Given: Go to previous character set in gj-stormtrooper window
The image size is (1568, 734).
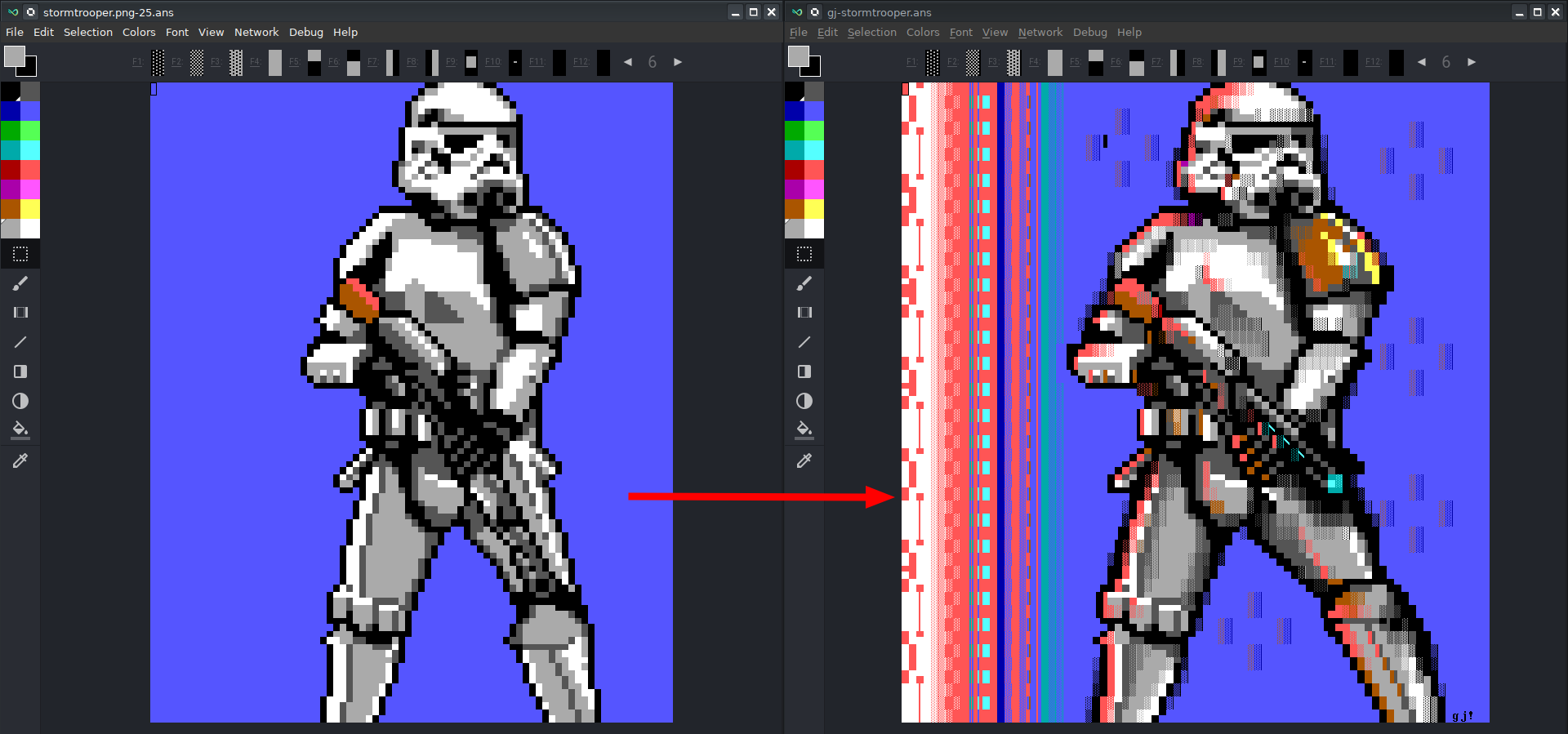Looking at the screenshot, I should tap(1422, 62).
